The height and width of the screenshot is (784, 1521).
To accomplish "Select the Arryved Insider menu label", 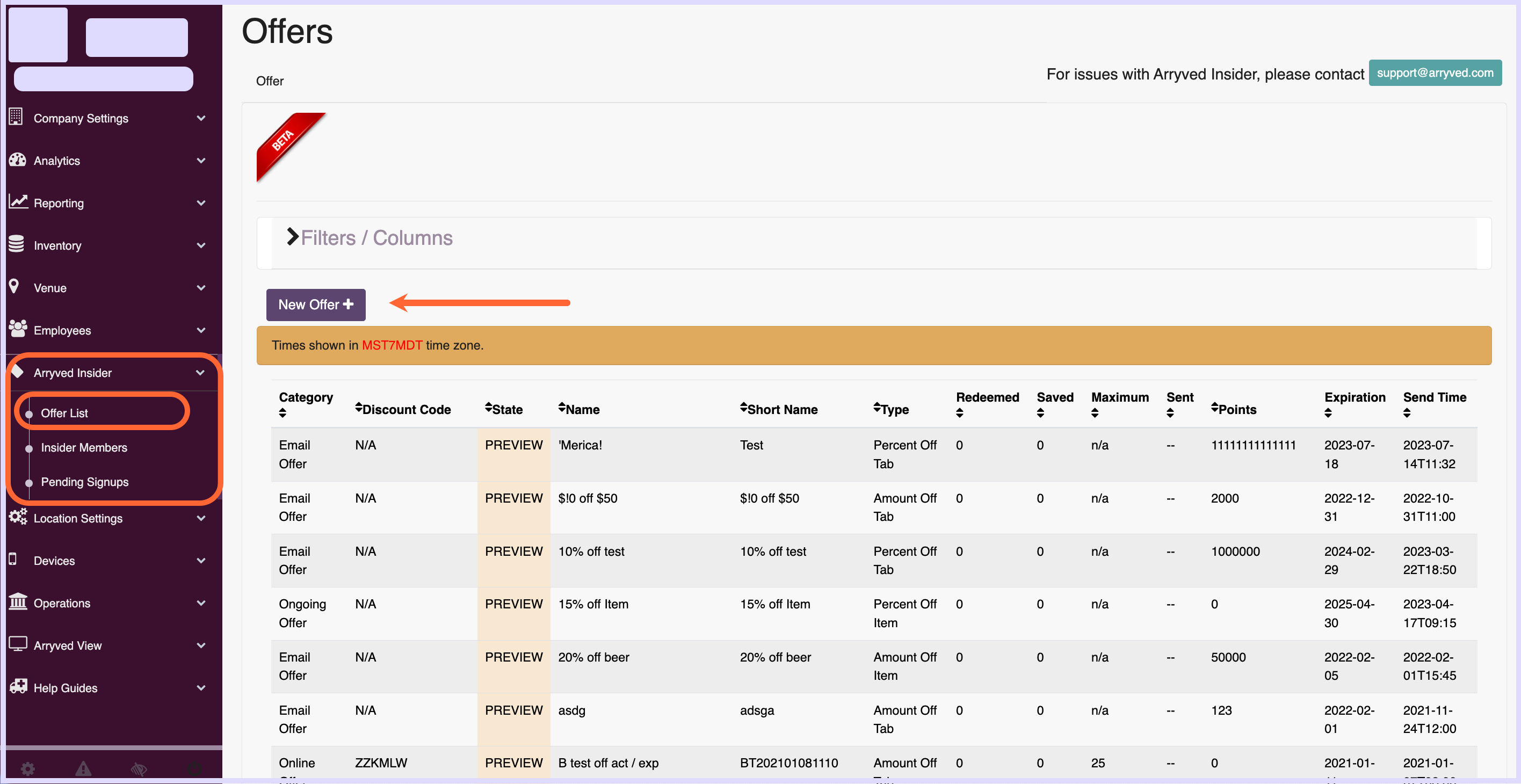I will point(73,373).
